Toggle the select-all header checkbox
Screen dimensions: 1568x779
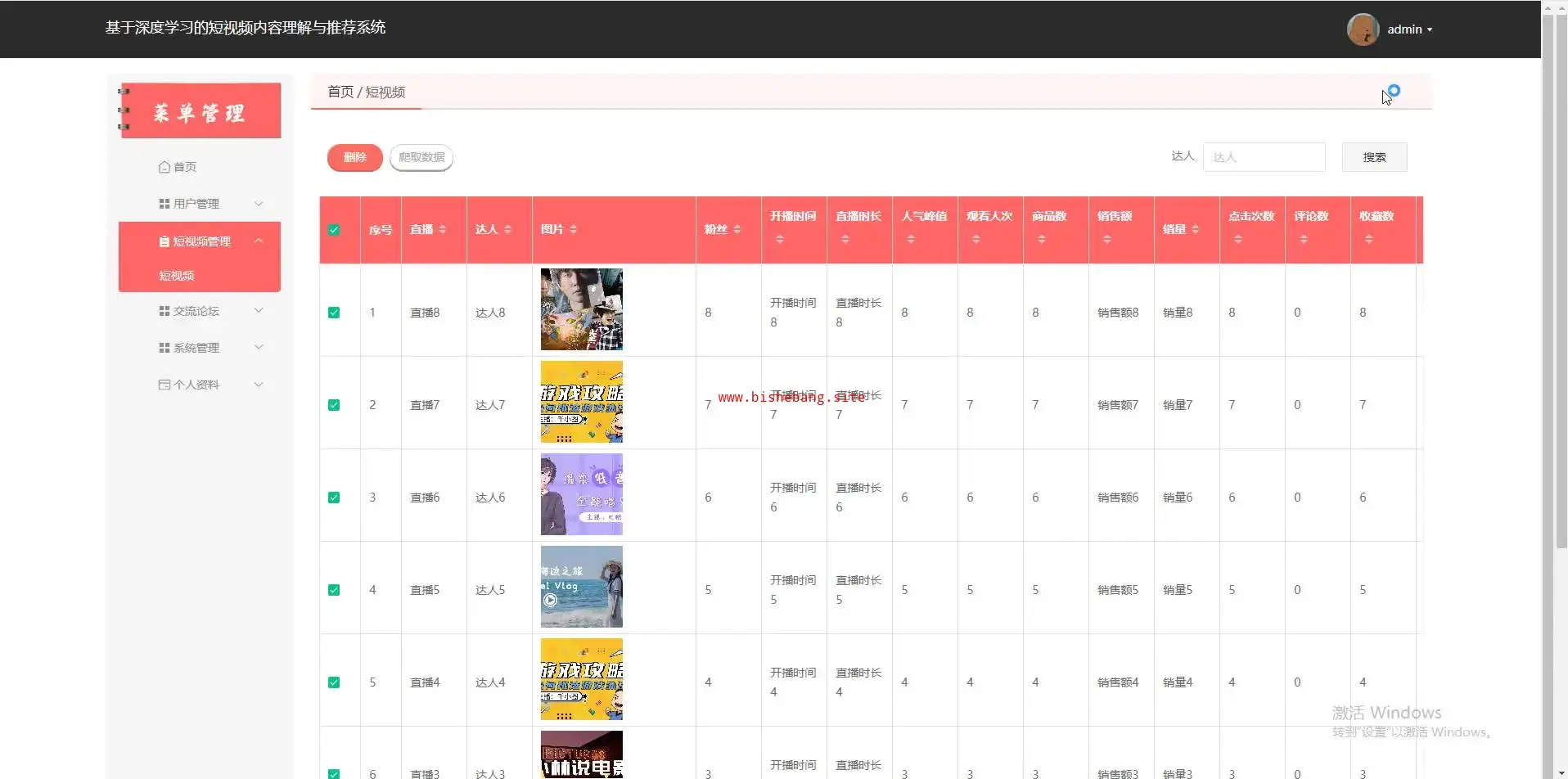click(x=334, y=230)
